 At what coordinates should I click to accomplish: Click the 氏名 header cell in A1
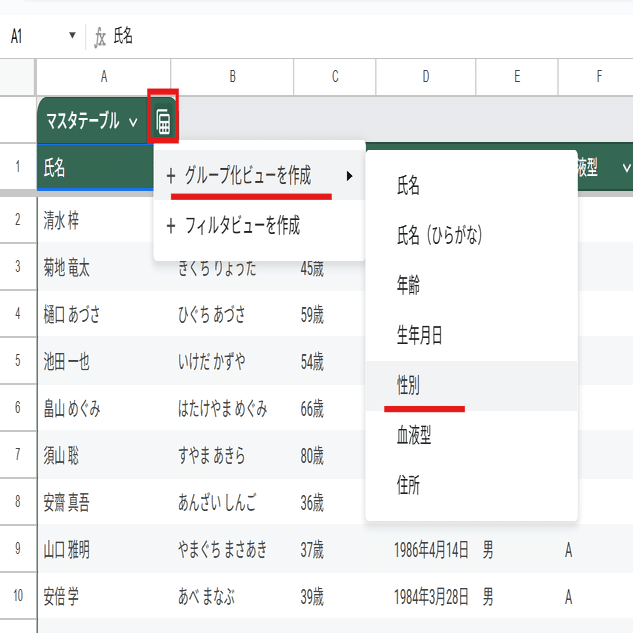pos(95,167)
